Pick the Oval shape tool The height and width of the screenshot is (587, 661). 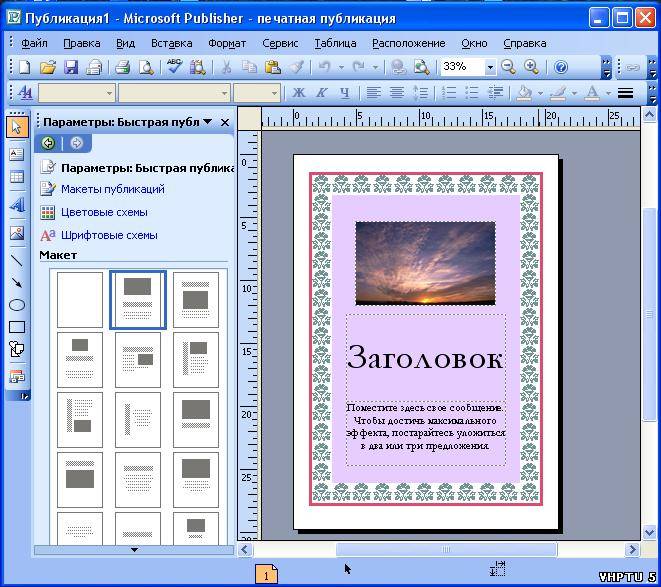coord(16,305)
